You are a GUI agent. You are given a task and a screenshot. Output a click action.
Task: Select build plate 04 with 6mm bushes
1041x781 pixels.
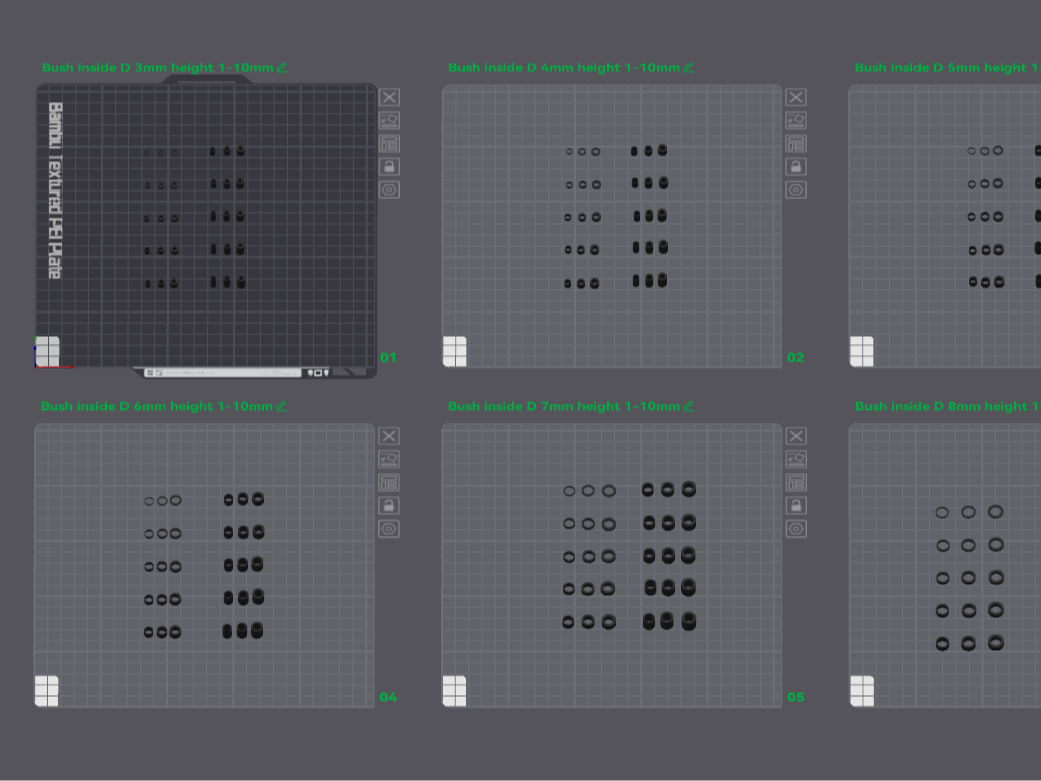click(204, 565)
